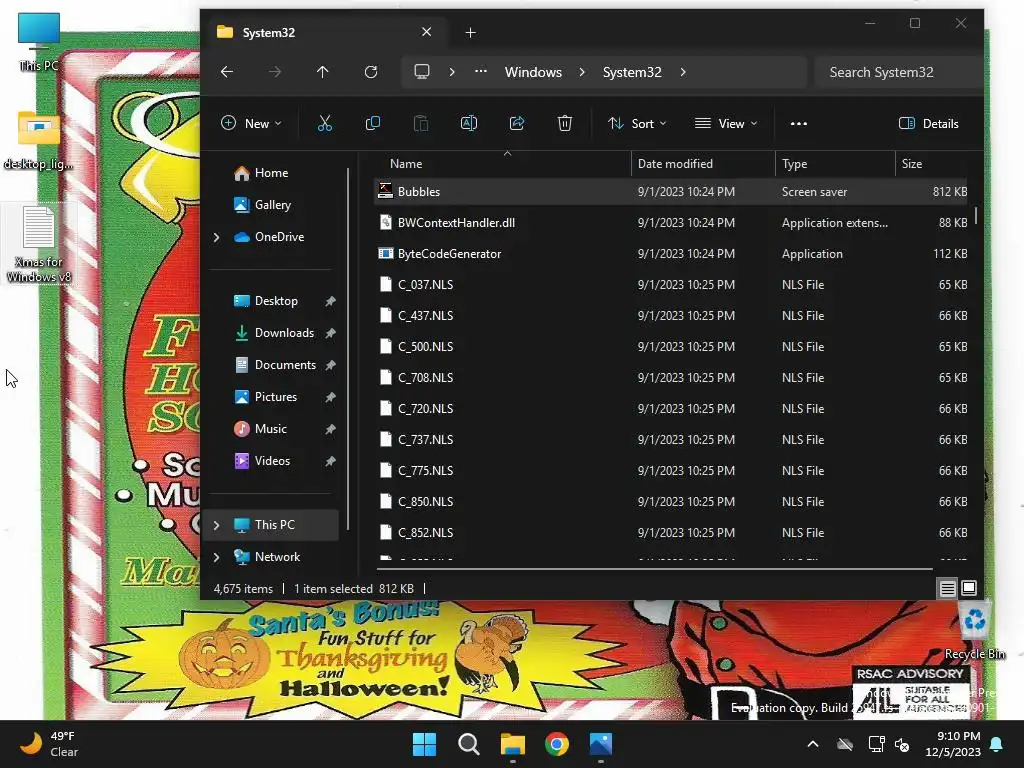The height and width of the screenshot is (768, 1024).
Task: Select This PC desktop icon
Action: [x=39, y=41]
